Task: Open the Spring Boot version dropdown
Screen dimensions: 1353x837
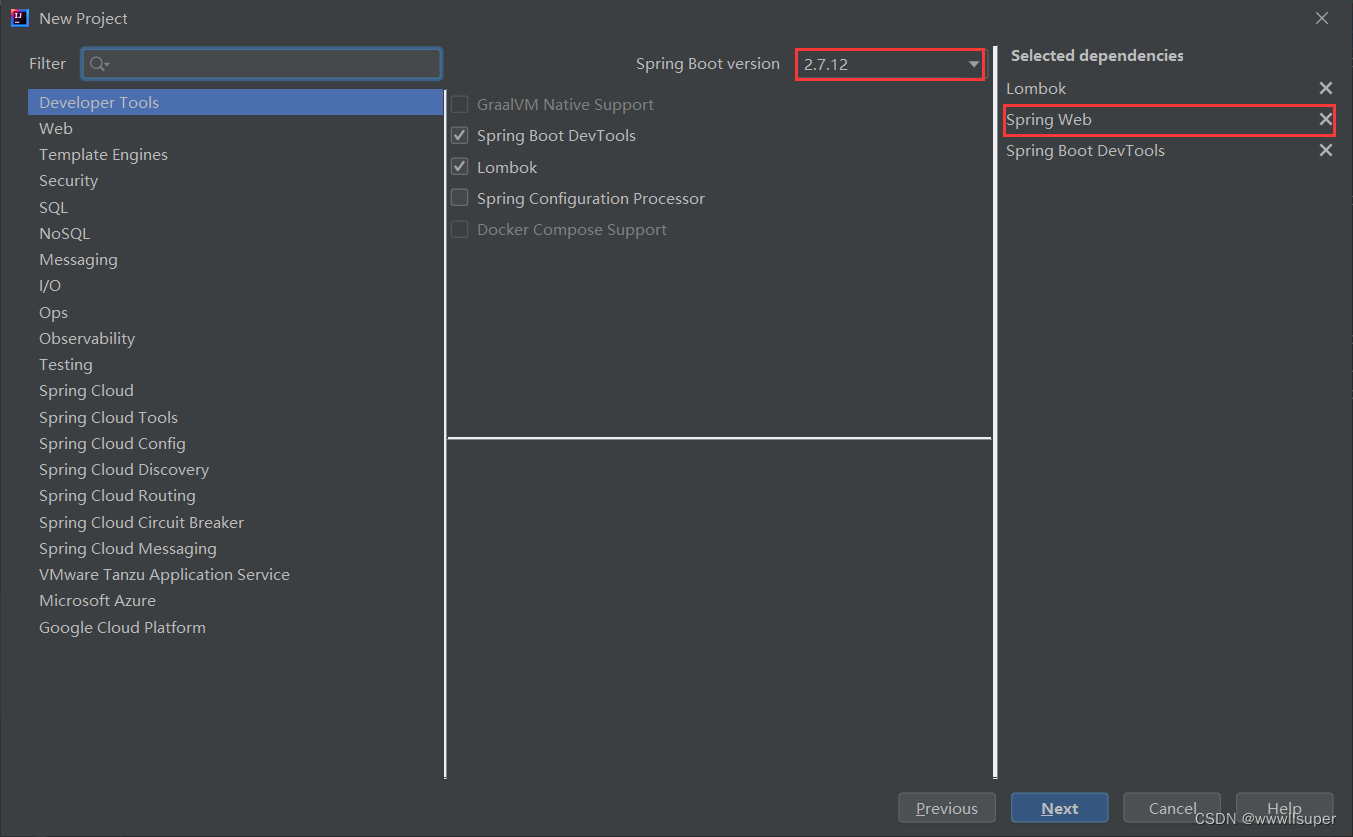Action: click(x=890, y=64)
